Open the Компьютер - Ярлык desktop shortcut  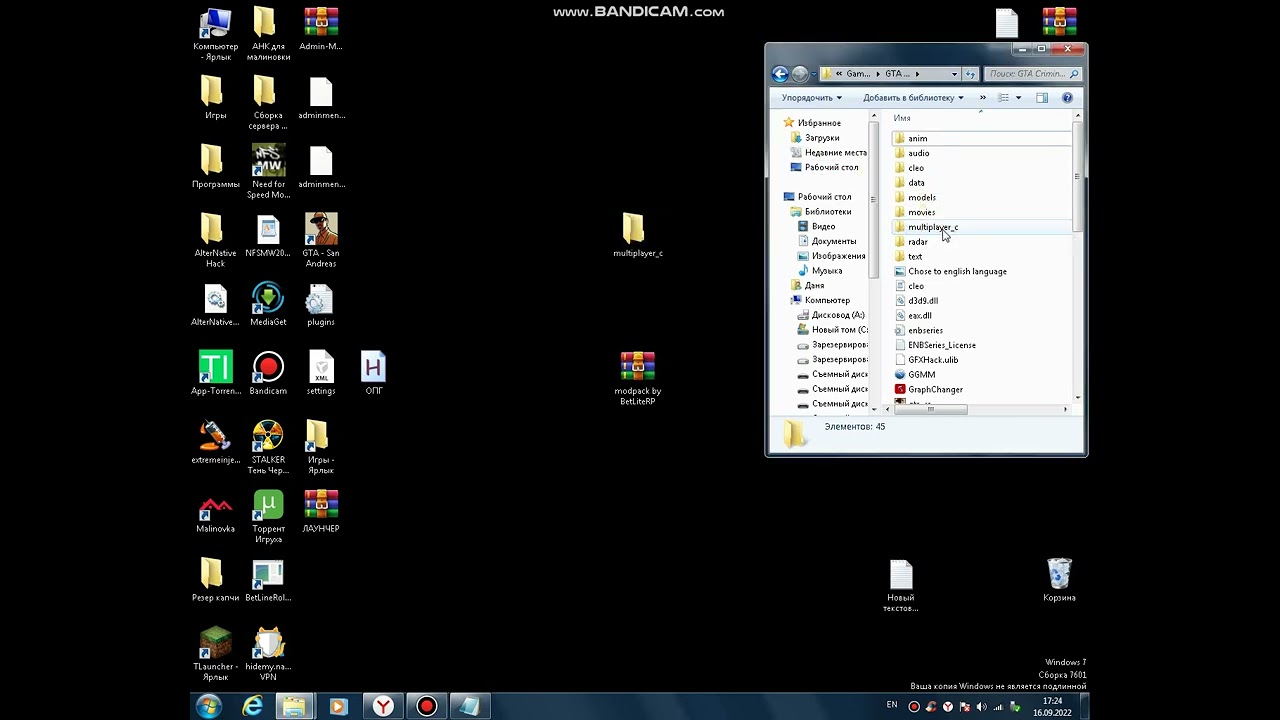pos(216,34)
